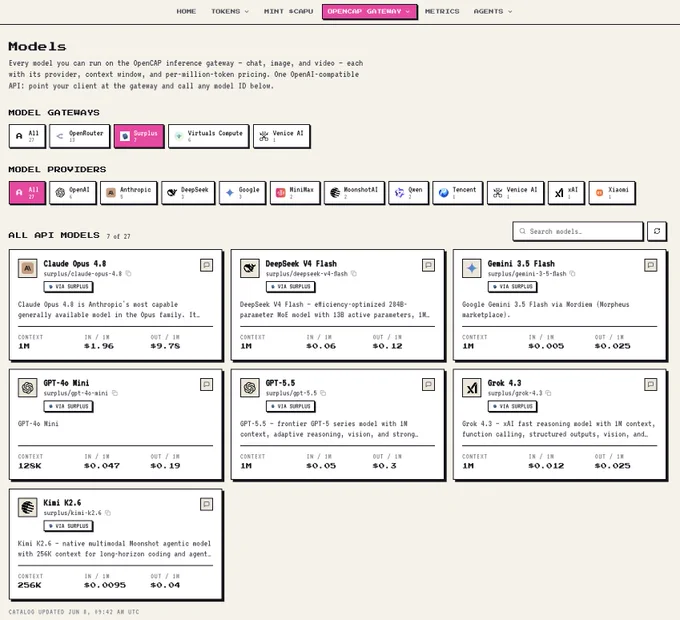680x620 pixels.
Task: Click the GPT-5.5 OpenAI logo
Action: (x=250, y=388)
